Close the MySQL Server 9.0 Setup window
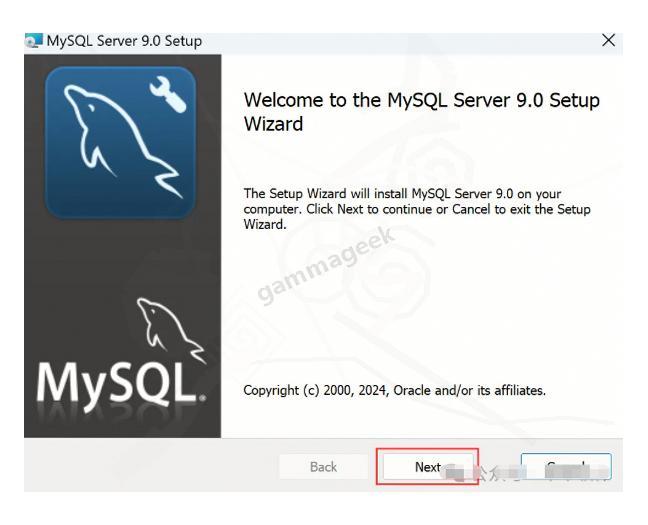648x525 pixels. point(608,41)
